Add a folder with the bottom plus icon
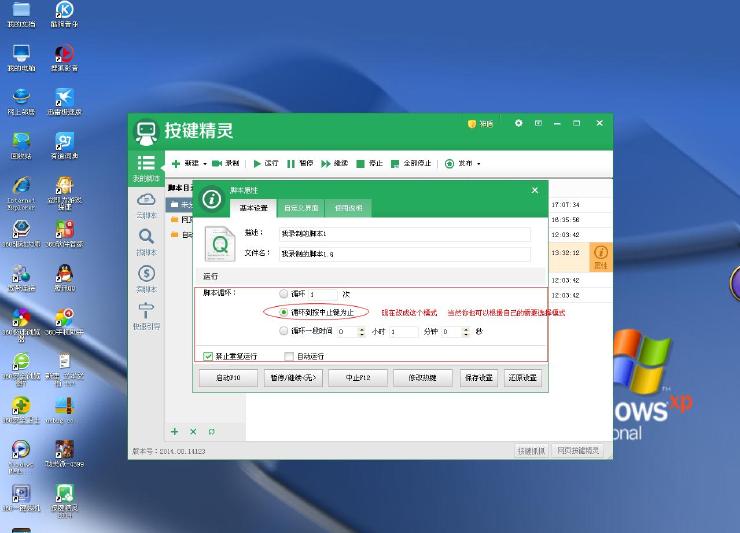Image resolution: width=740 pixels, height=533 pixels. (175, 431)
